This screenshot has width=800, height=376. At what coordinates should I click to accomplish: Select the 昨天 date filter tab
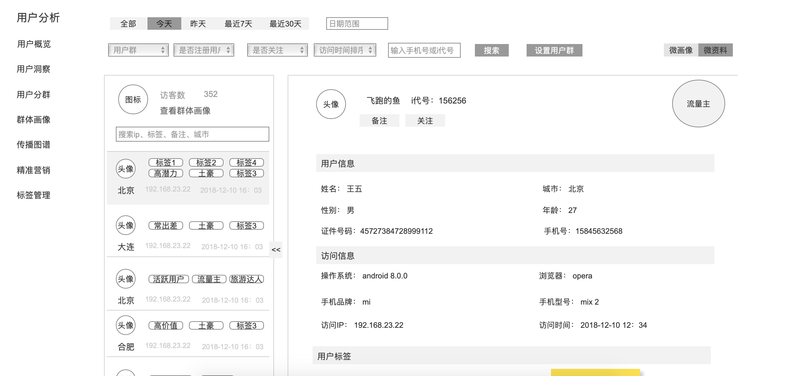pos(198,23)
